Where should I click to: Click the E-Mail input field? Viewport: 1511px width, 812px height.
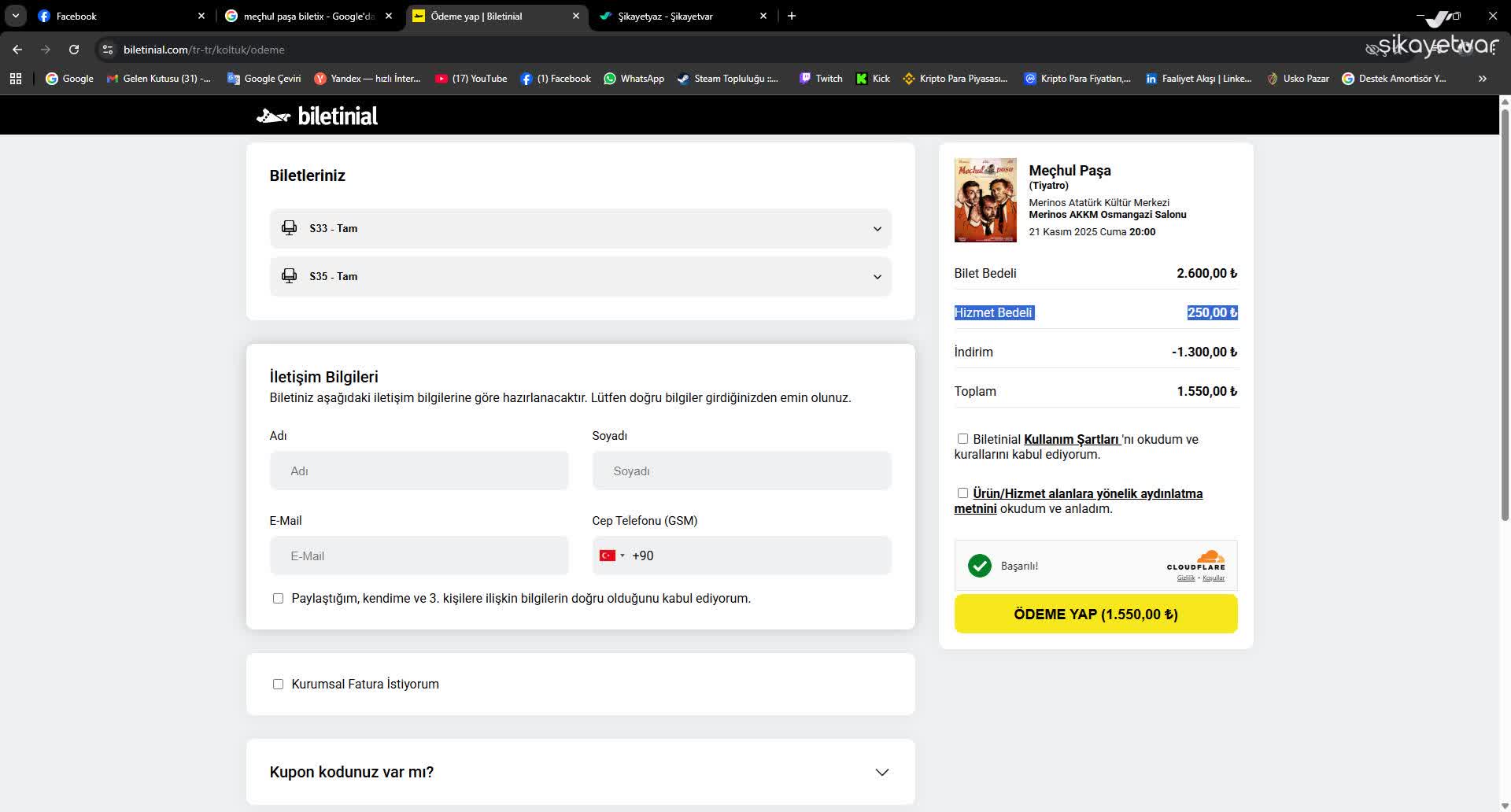419,555
